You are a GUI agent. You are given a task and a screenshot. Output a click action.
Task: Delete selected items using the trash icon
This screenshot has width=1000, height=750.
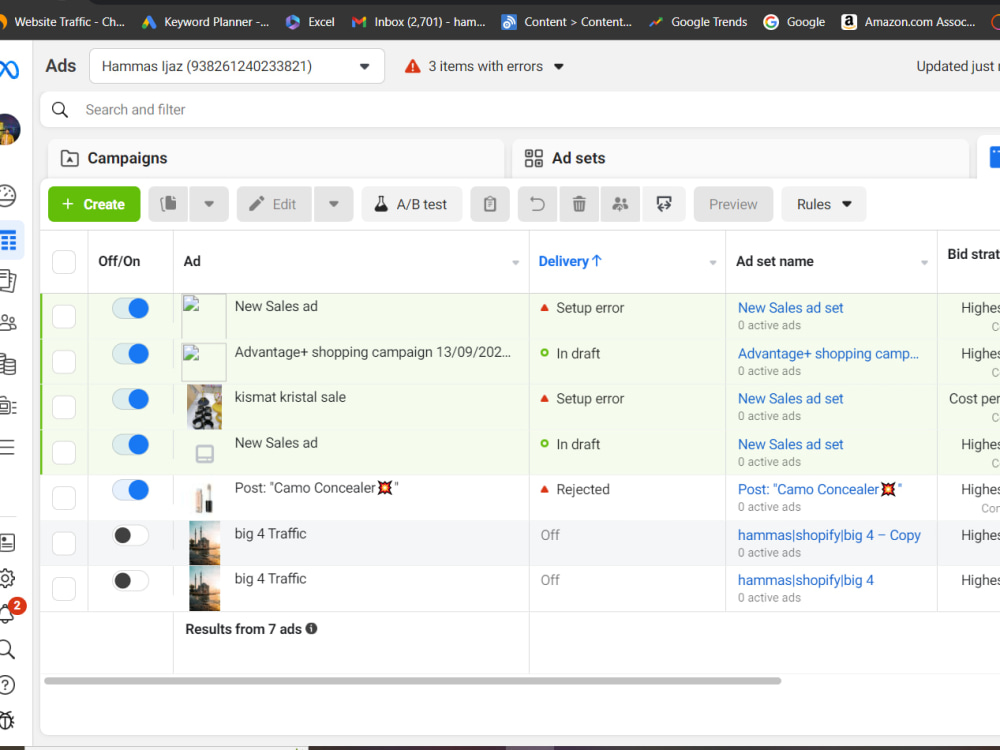[579, 204]
